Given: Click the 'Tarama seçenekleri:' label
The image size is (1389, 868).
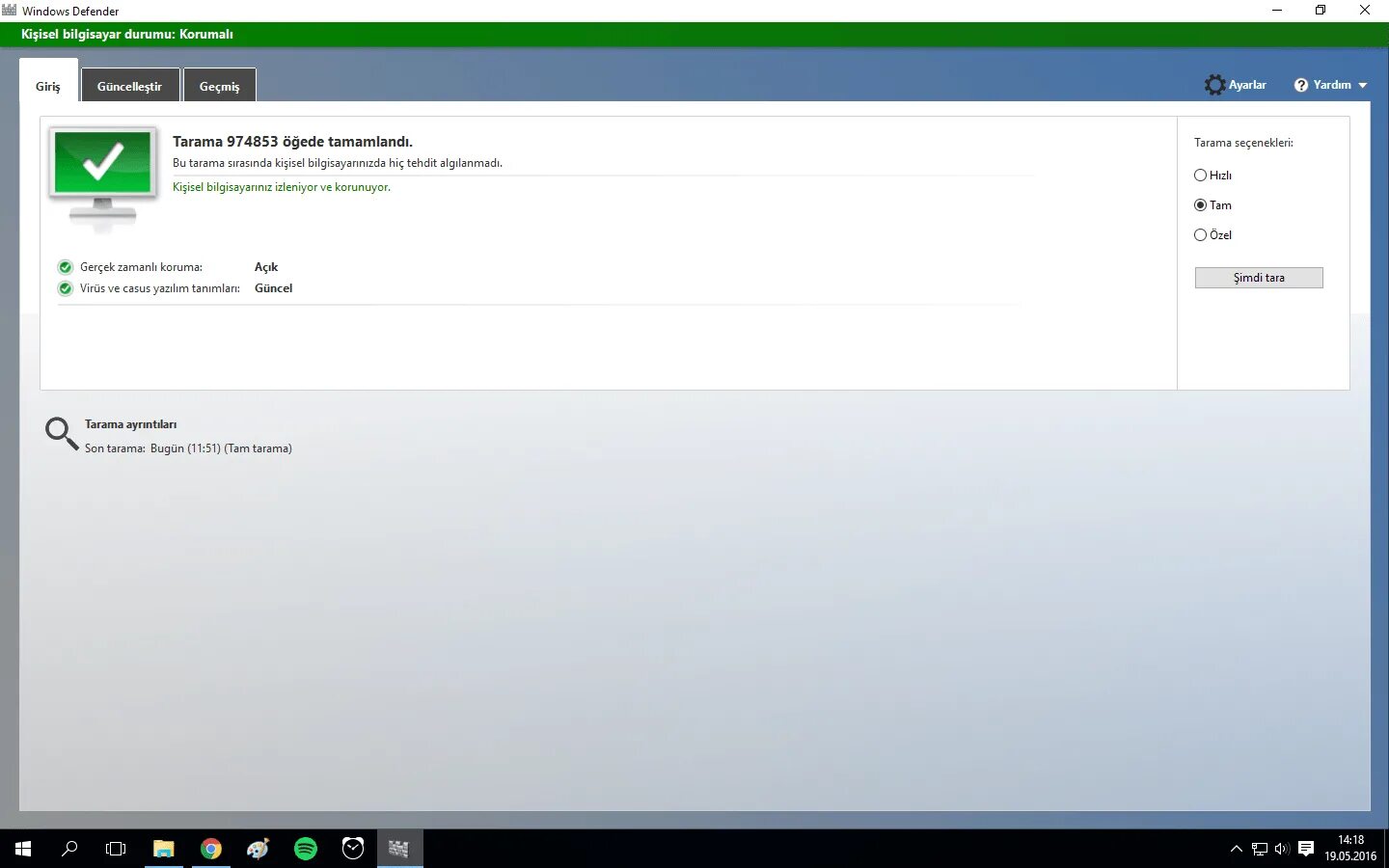Looking at the screenshot, I should click(1243, 143).
